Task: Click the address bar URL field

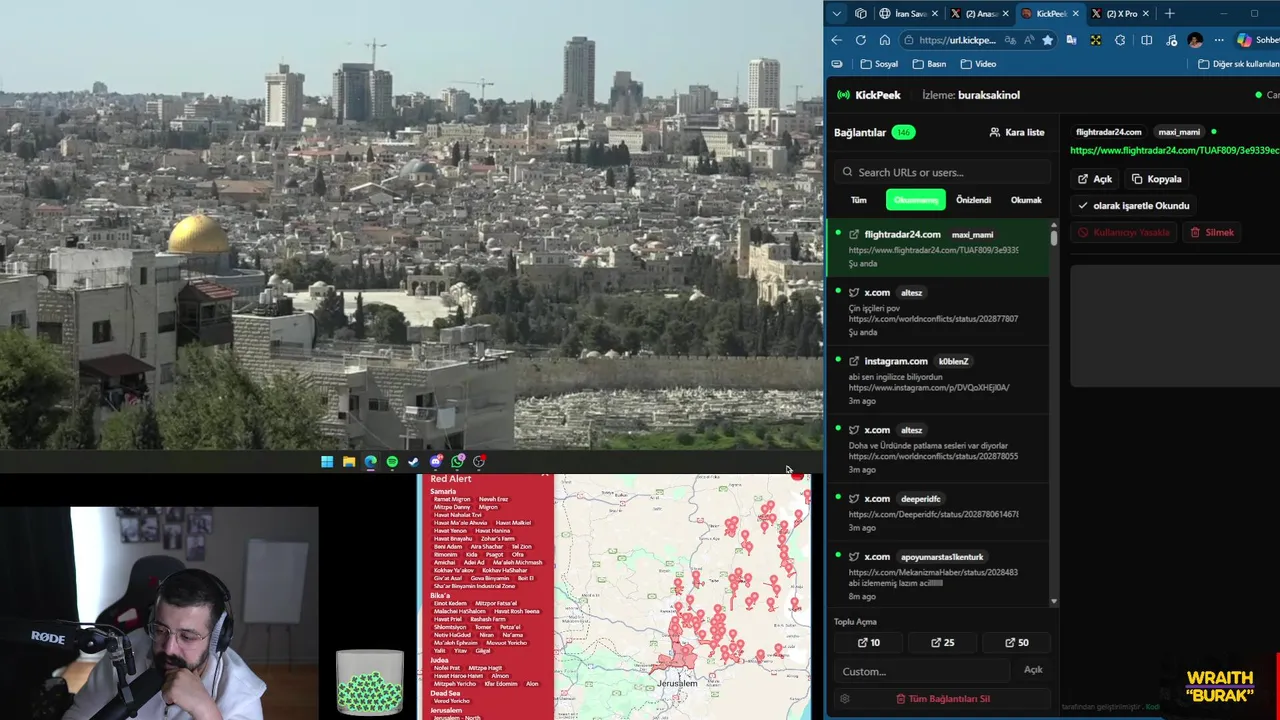Action: pos(957,40)
